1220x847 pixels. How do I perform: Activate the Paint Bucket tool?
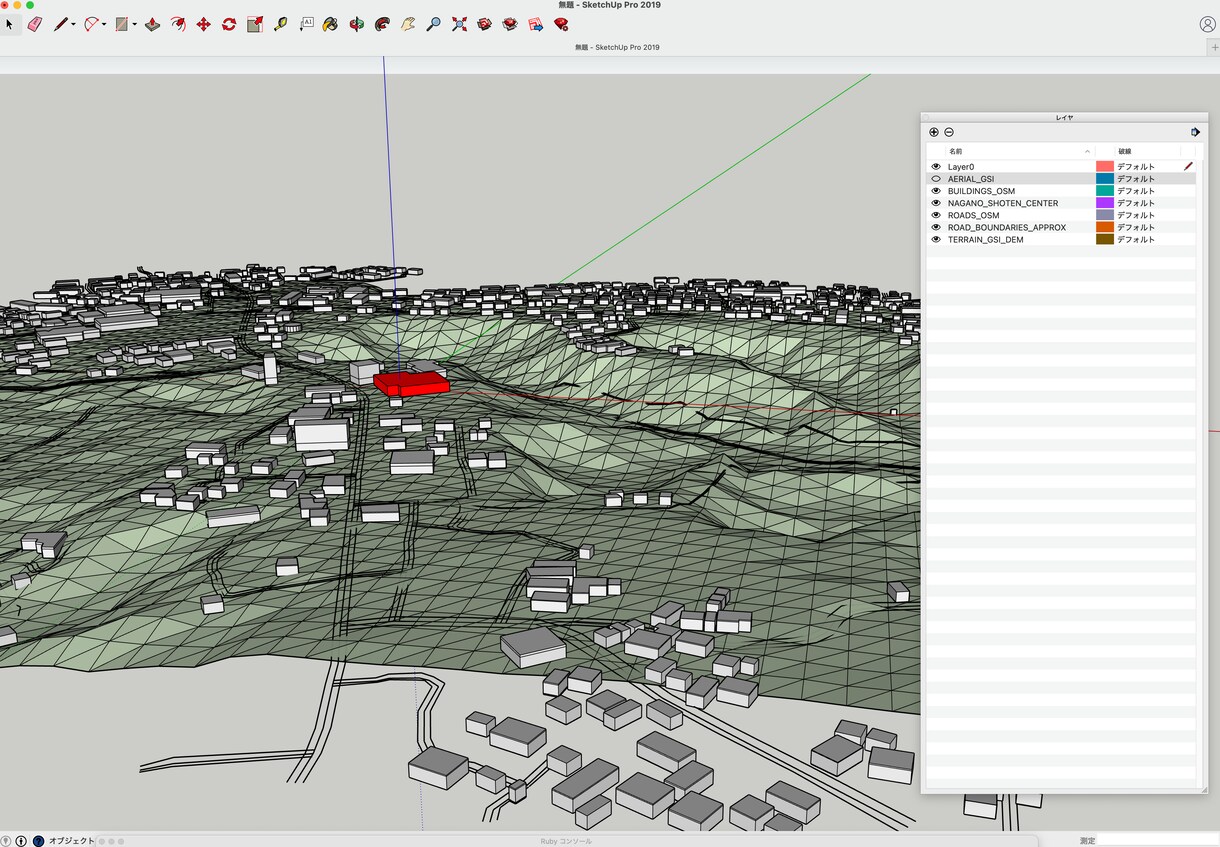click(x=331, y=24)
